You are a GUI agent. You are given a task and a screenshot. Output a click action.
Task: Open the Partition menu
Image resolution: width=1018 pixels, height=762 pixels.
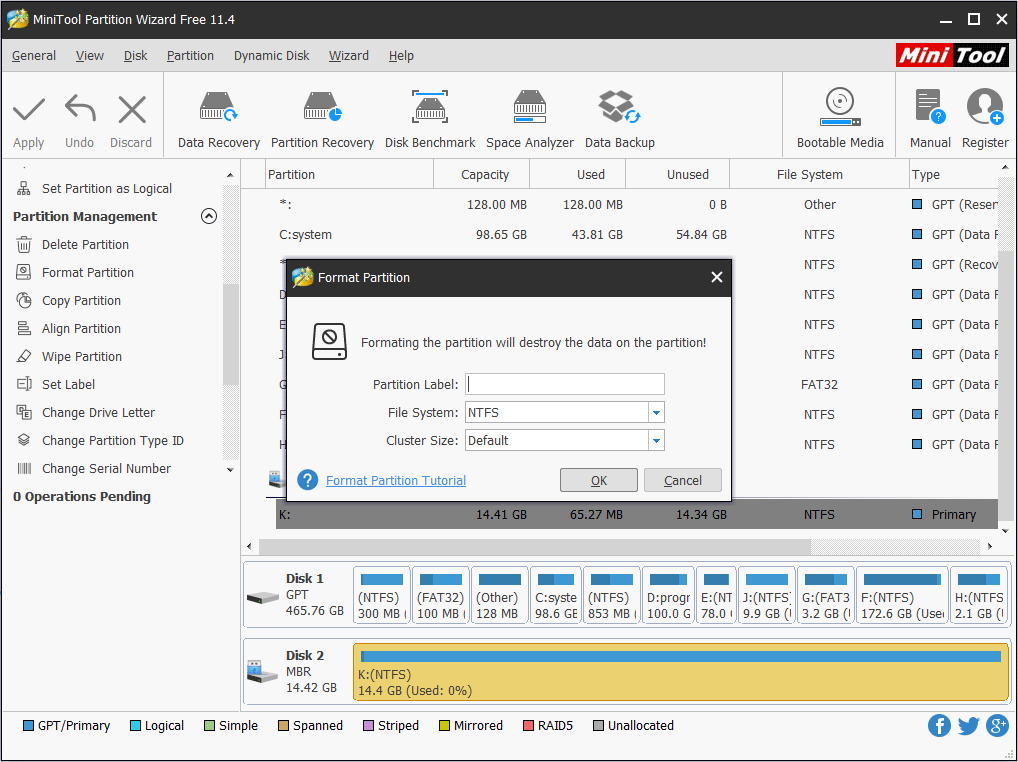[190, 56]
